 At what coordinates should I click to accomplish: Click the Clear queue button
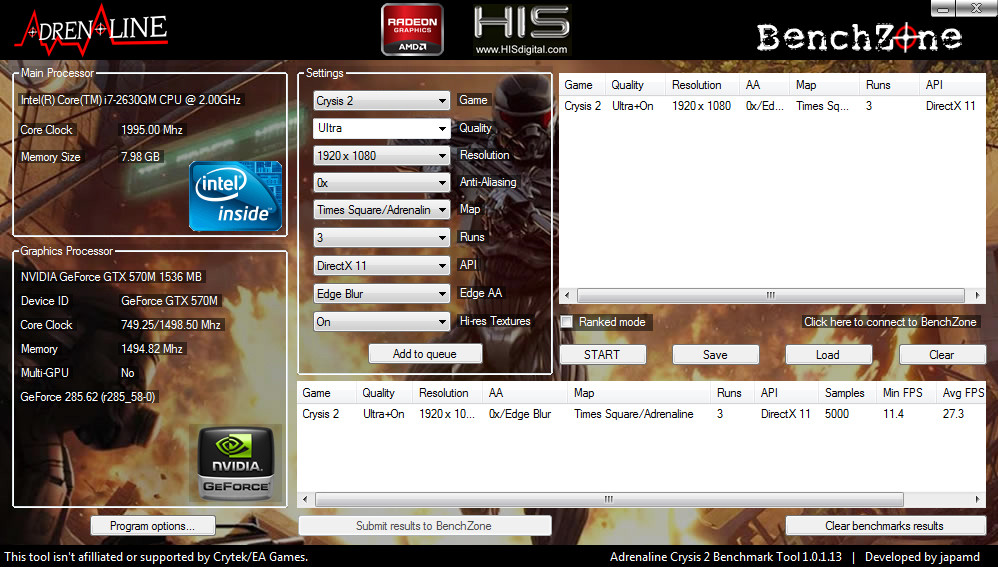(941, 354)
